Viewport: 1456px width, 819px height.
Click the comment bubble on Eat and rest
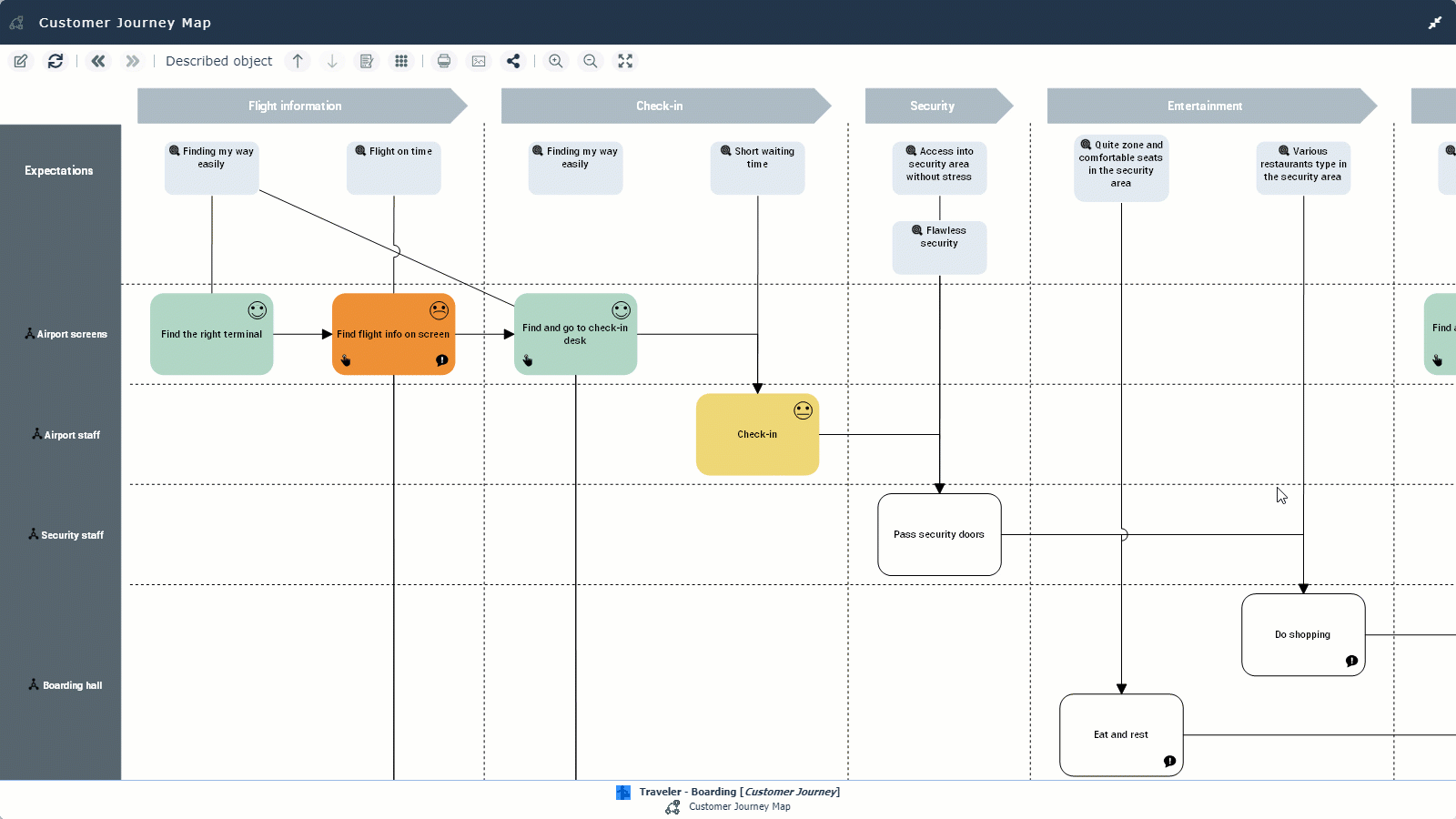(1170, 762)
